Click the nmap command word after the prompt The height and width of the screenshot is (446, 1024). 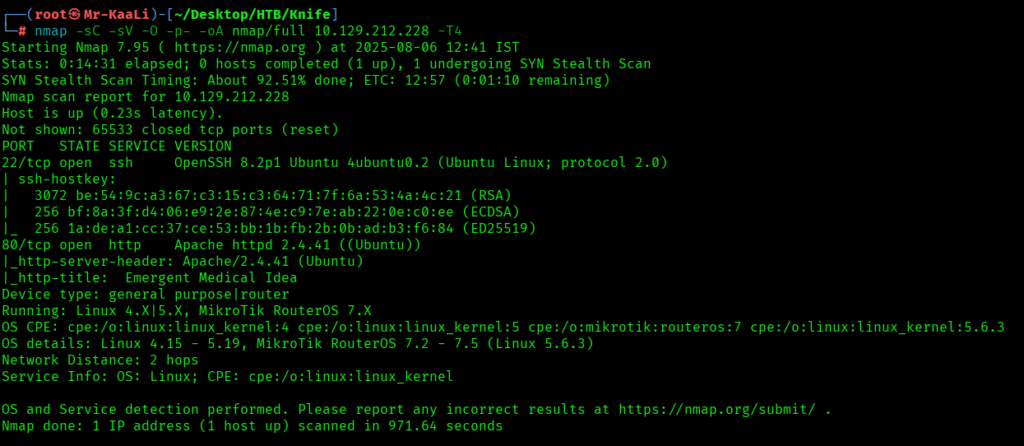(x=65, y=30)
